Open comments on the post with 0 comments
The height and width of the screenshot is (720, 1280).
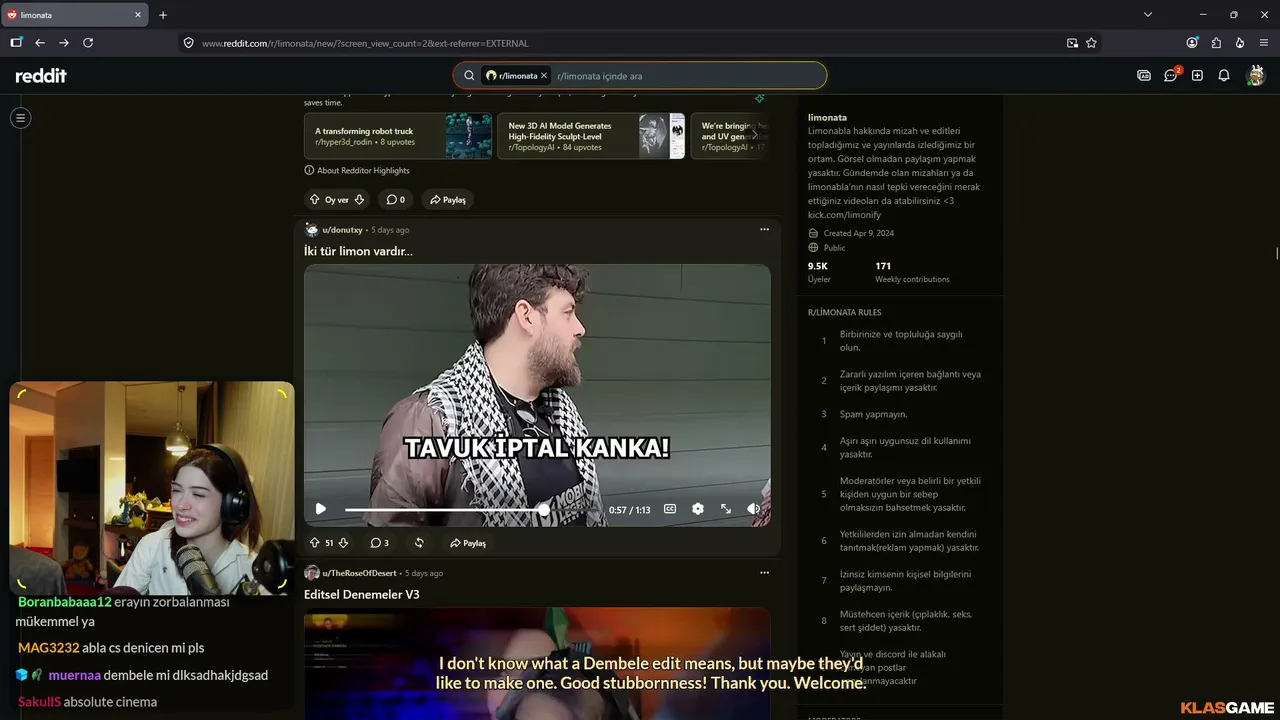tap(396, 200)
